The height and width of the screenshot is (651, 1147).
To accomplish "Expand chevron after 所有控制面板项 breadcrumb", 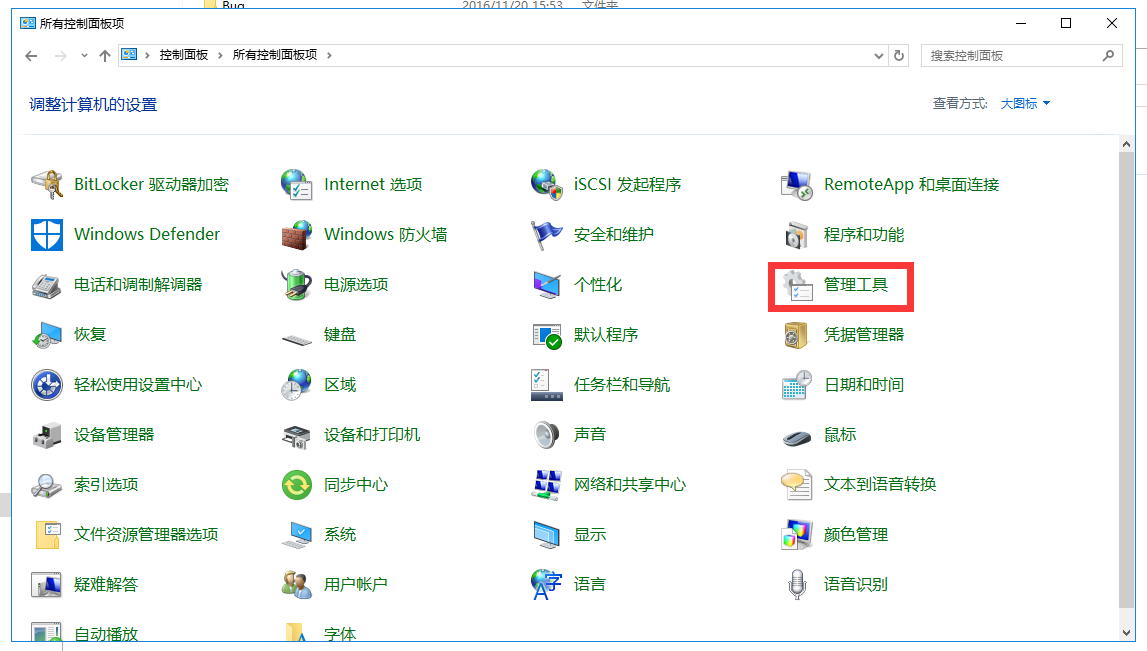I will pos(329,56).
